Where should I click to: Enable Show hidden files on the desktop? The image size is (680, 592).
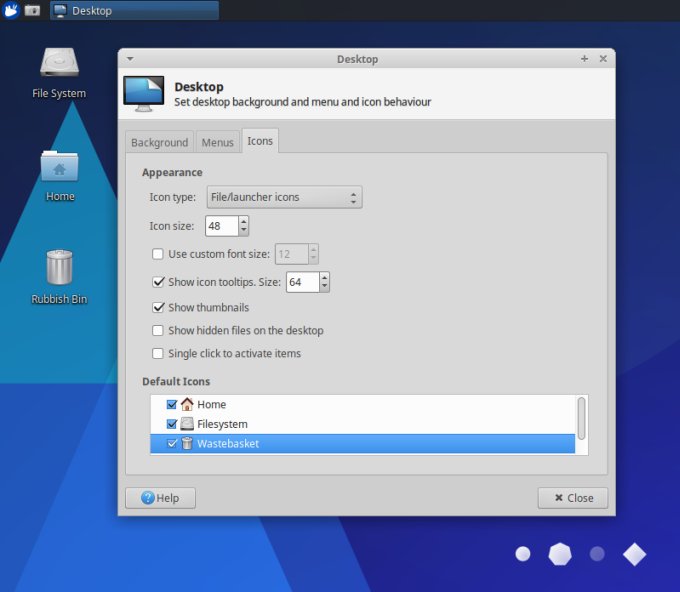pos(158,331)
